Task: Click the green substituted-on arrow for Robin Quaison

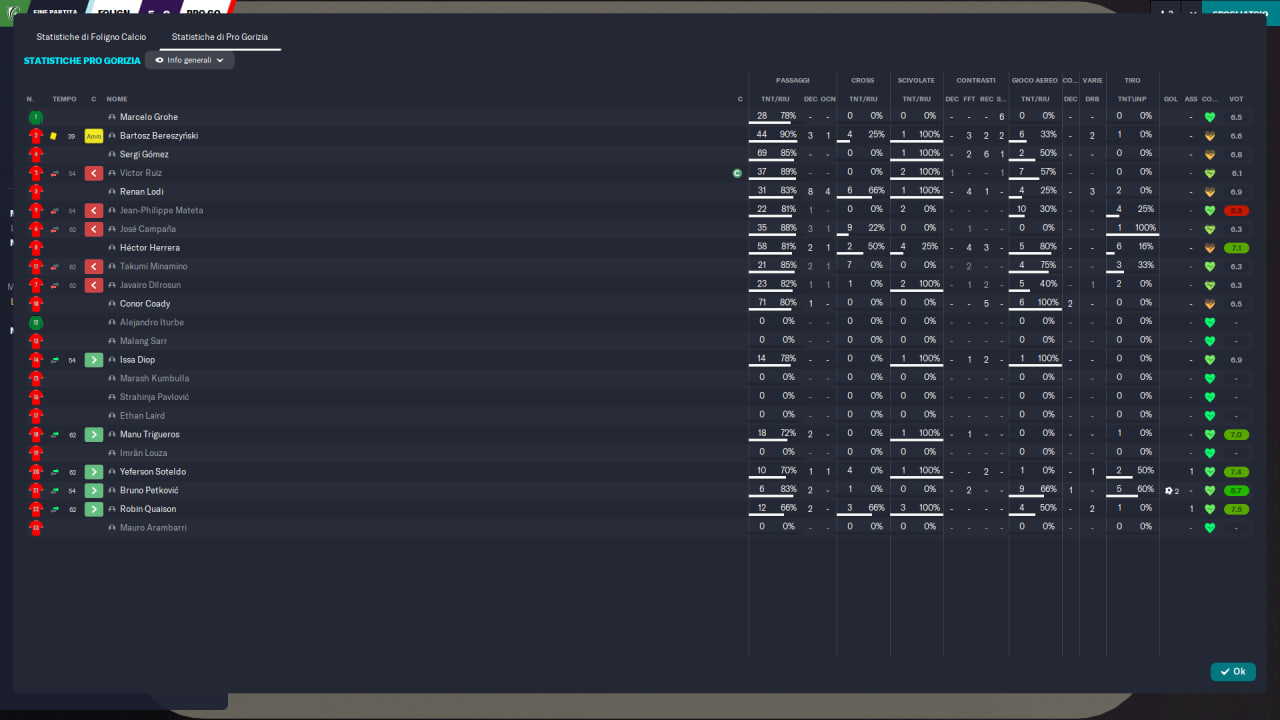Action: pyautogui.click(x=94, y=509)
